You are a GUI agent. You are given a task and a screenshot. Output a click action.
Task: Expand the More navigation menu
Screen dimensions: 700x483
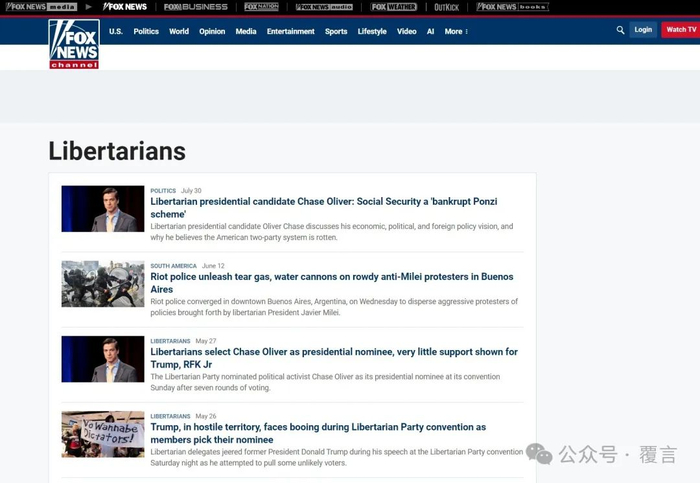(456, 31)
